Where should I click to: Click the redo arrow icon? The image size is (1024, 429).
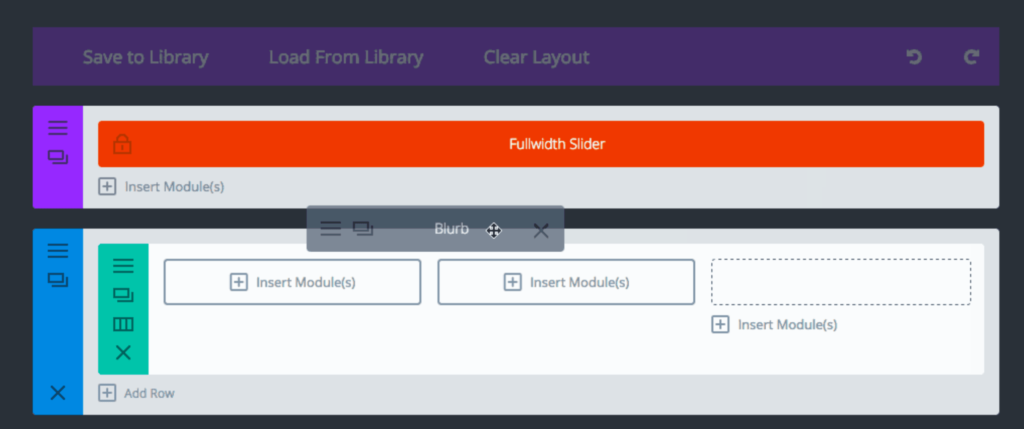pyautogui.click(x=971, y=57)
